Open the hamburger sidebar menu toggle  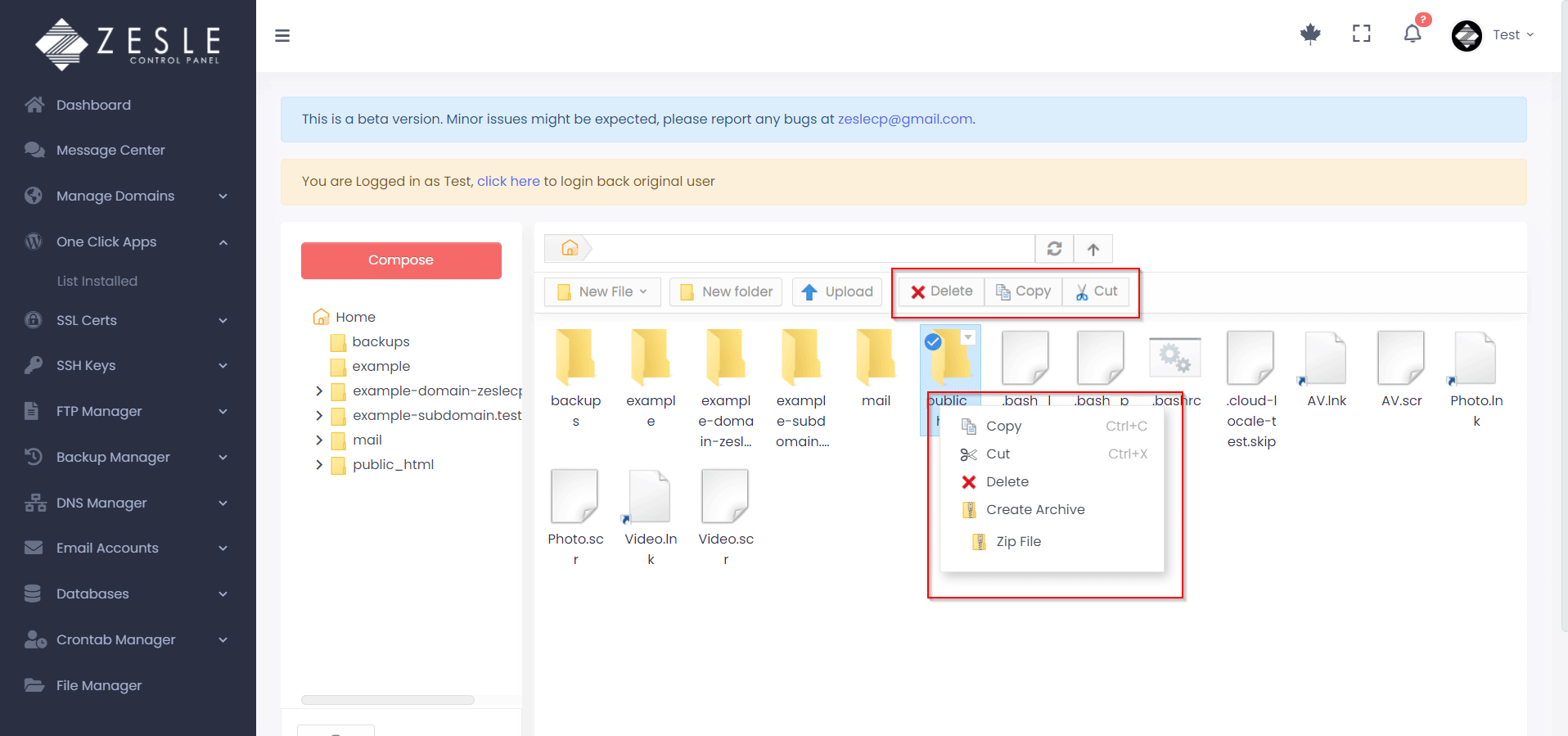[x=282, y=35]
